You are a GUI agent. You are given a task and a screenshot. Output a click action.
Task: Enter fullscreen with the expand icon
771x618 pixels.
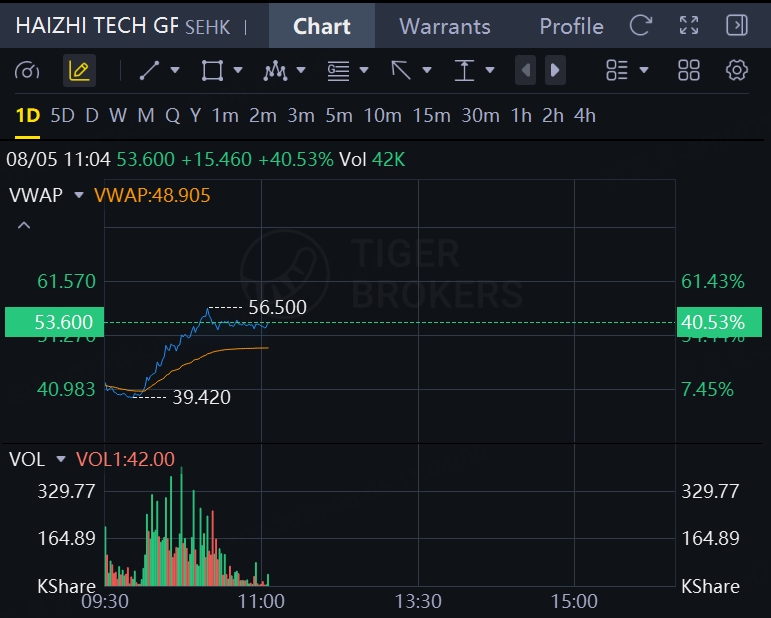689,25
